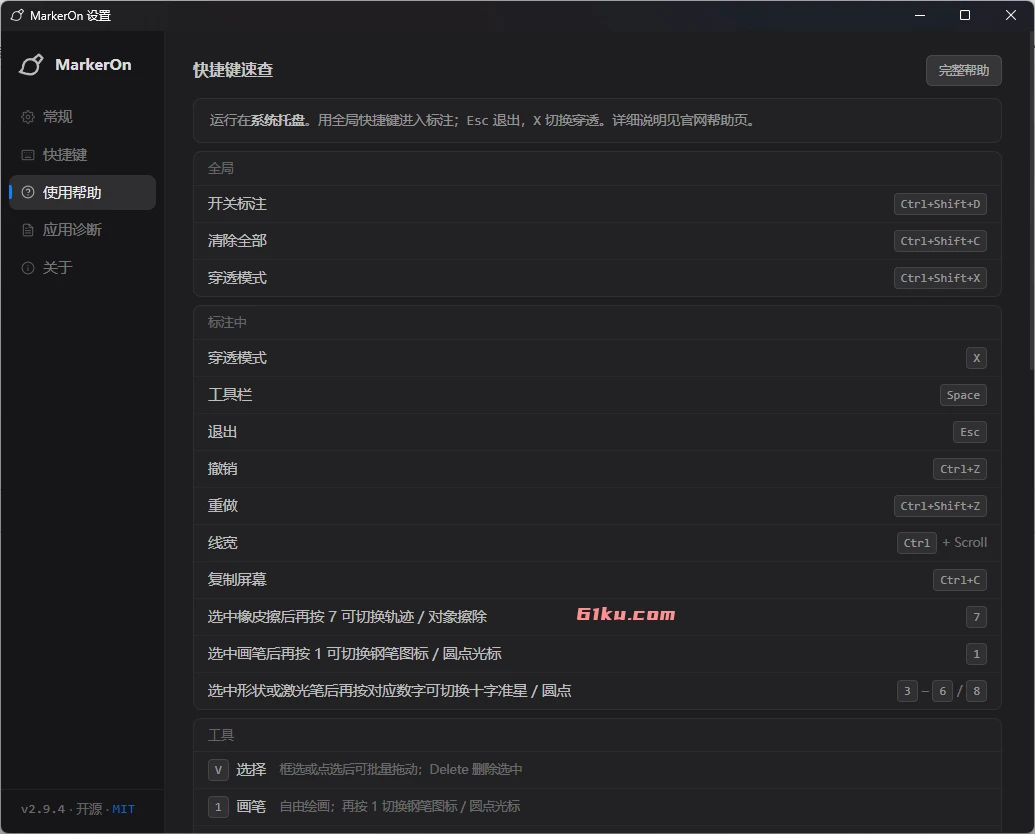
Task: Click the vertical scrollbar thumb
Action: [1031, 201]
